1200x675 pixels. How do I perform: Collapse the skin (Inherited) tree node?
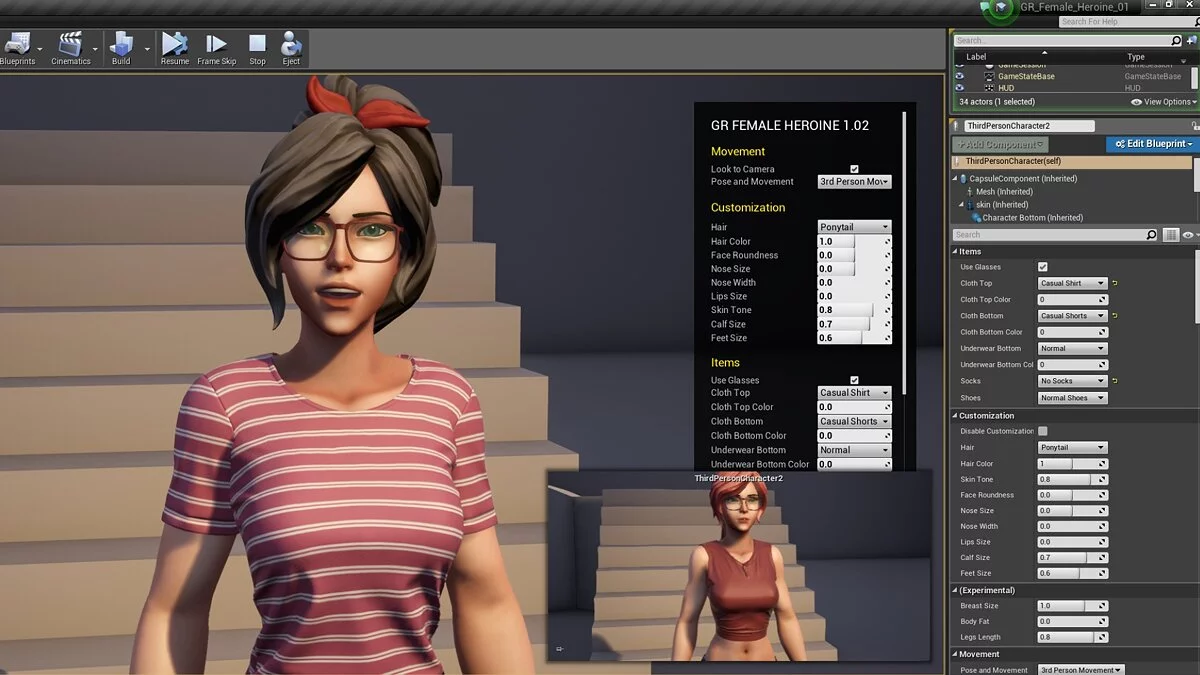pos(962,205)
